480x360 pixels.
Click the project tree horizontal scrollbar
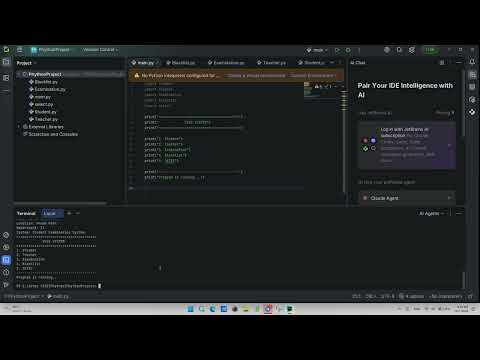pyautogui.click(x=61, y=203)
